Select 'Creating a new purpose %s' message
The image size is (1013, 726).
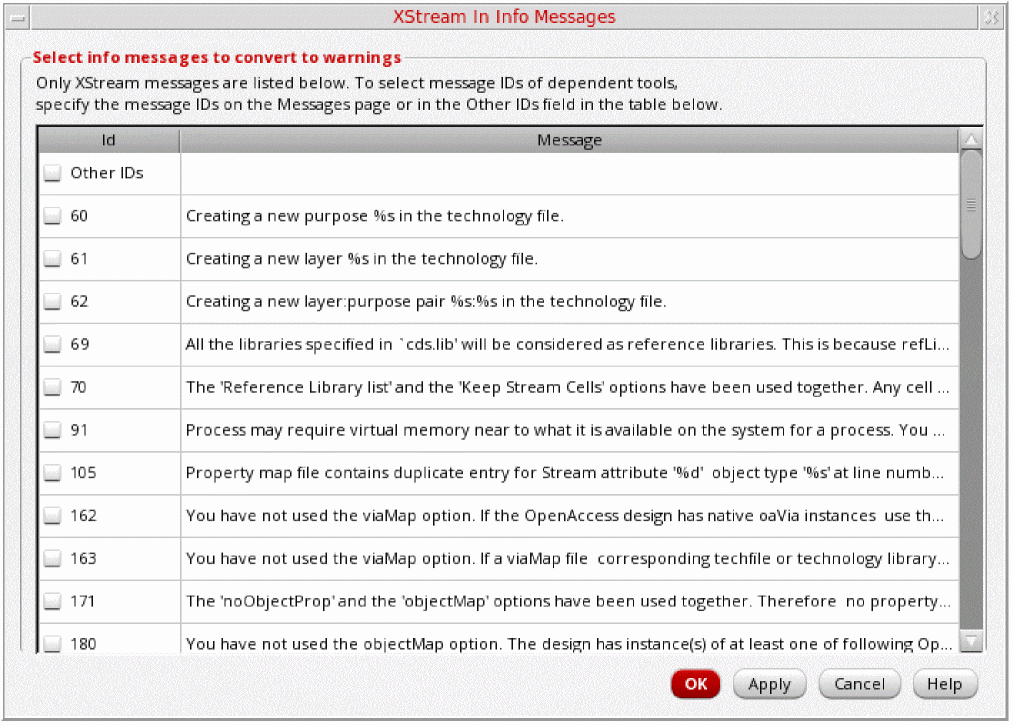(x=375, y=216)
